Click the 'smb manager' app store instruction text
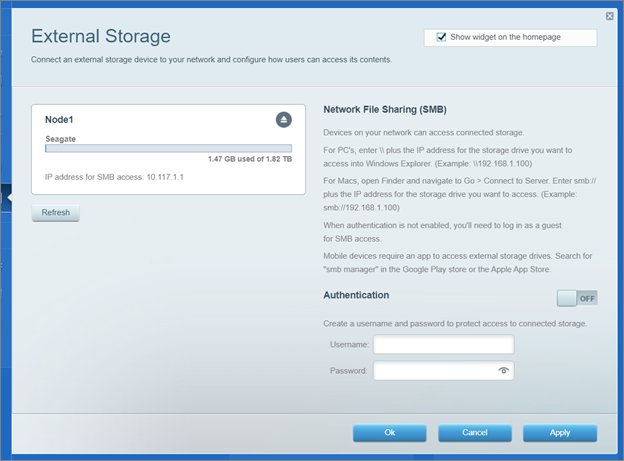 (458, 263)
